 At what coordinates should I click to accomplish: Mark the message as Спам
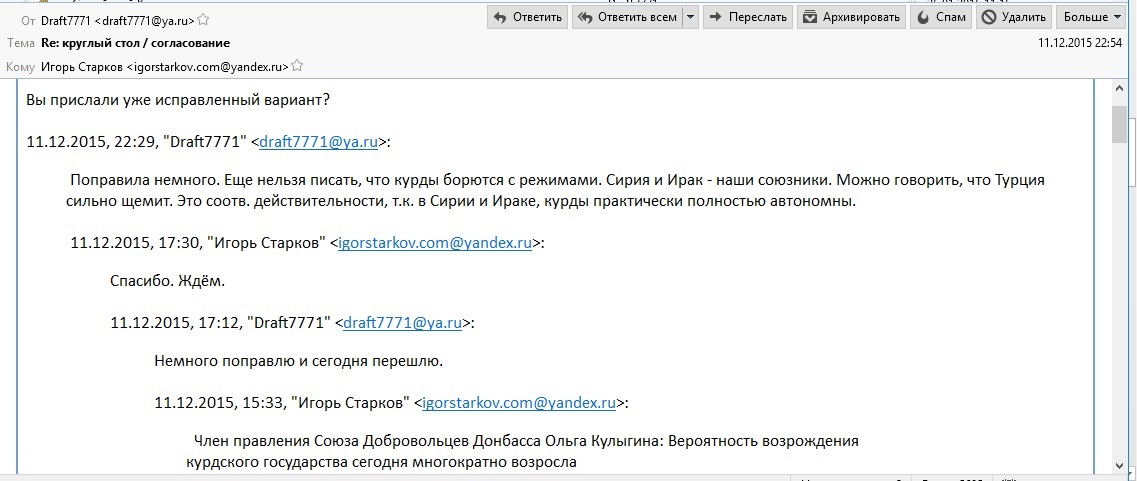[941, 17]
